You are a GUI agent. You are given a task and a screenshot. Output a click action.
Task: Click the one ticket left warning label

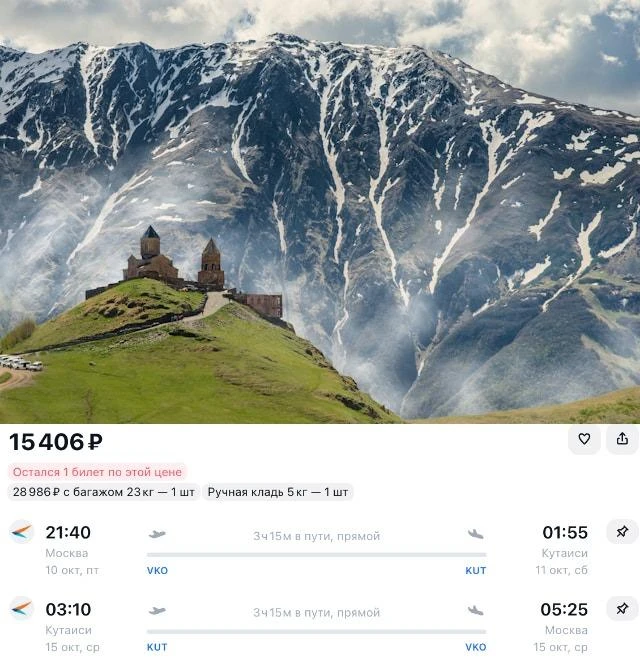pos(97,472)
